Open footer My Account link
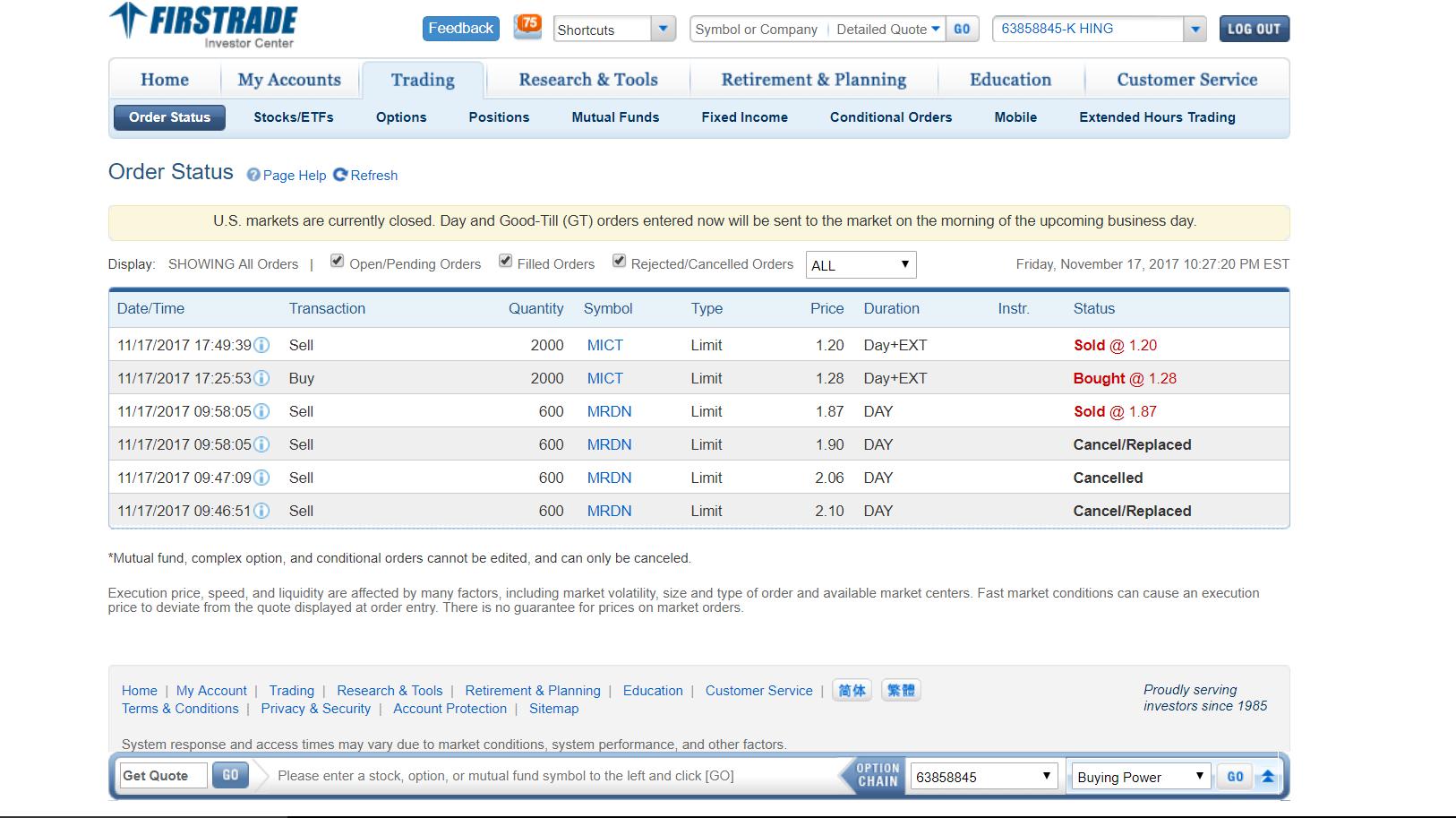This screenshot has width=1456, height=818. pyautogui.click(x=211, y=691)
